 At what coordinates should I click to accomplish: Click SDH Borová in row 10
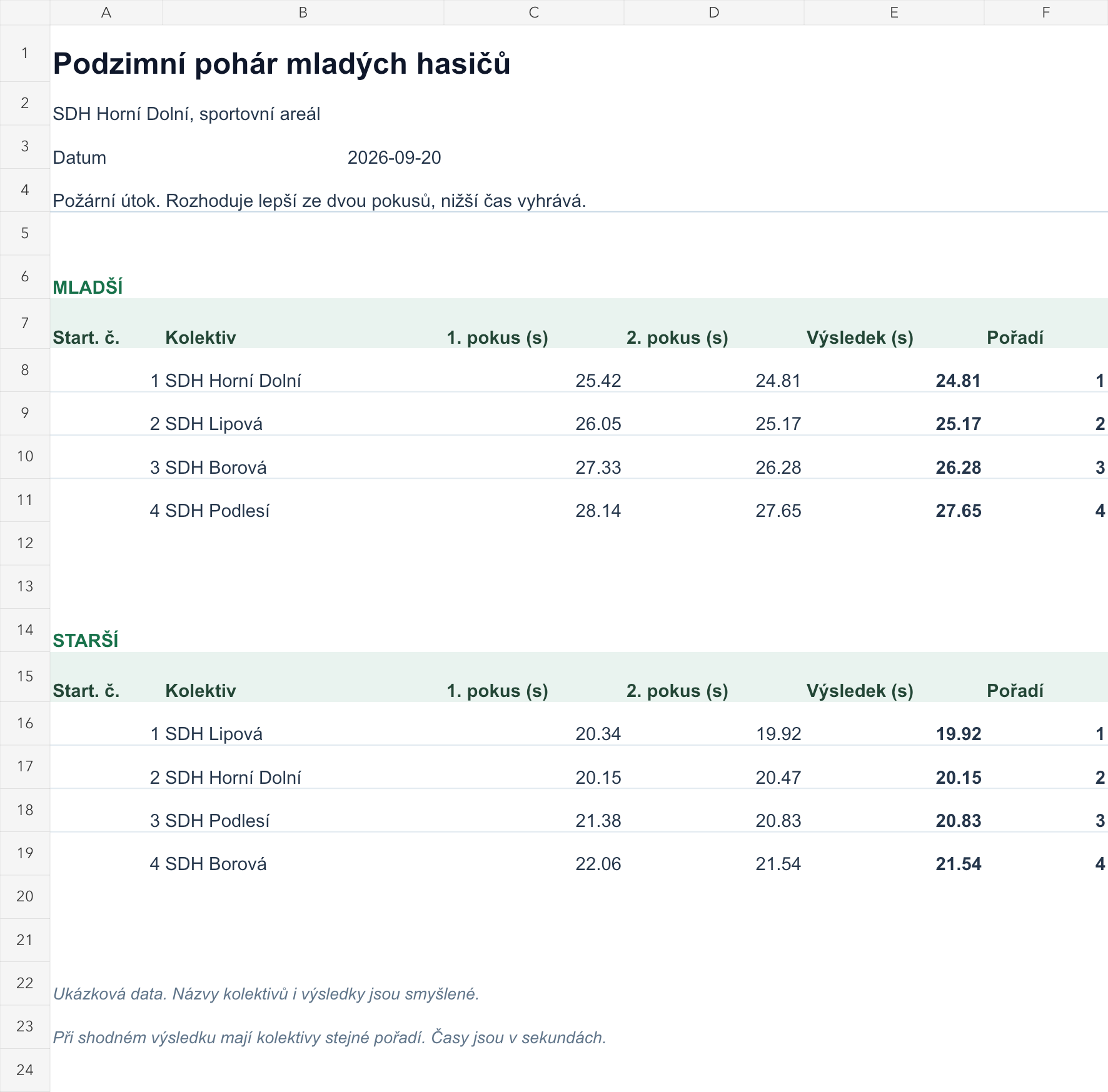[x=216, y=468]
